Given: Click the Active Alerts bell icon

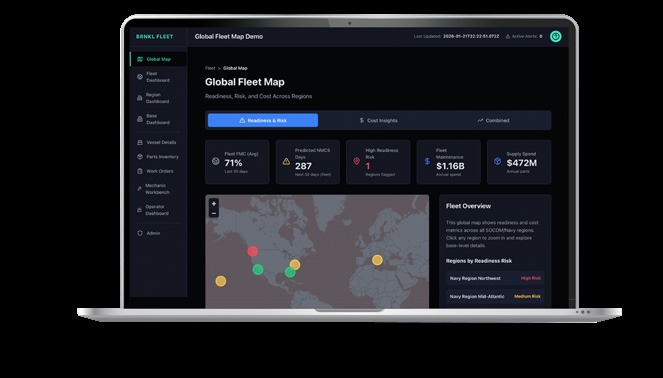Looking at the screenshot, I should [x=507, y=37].
